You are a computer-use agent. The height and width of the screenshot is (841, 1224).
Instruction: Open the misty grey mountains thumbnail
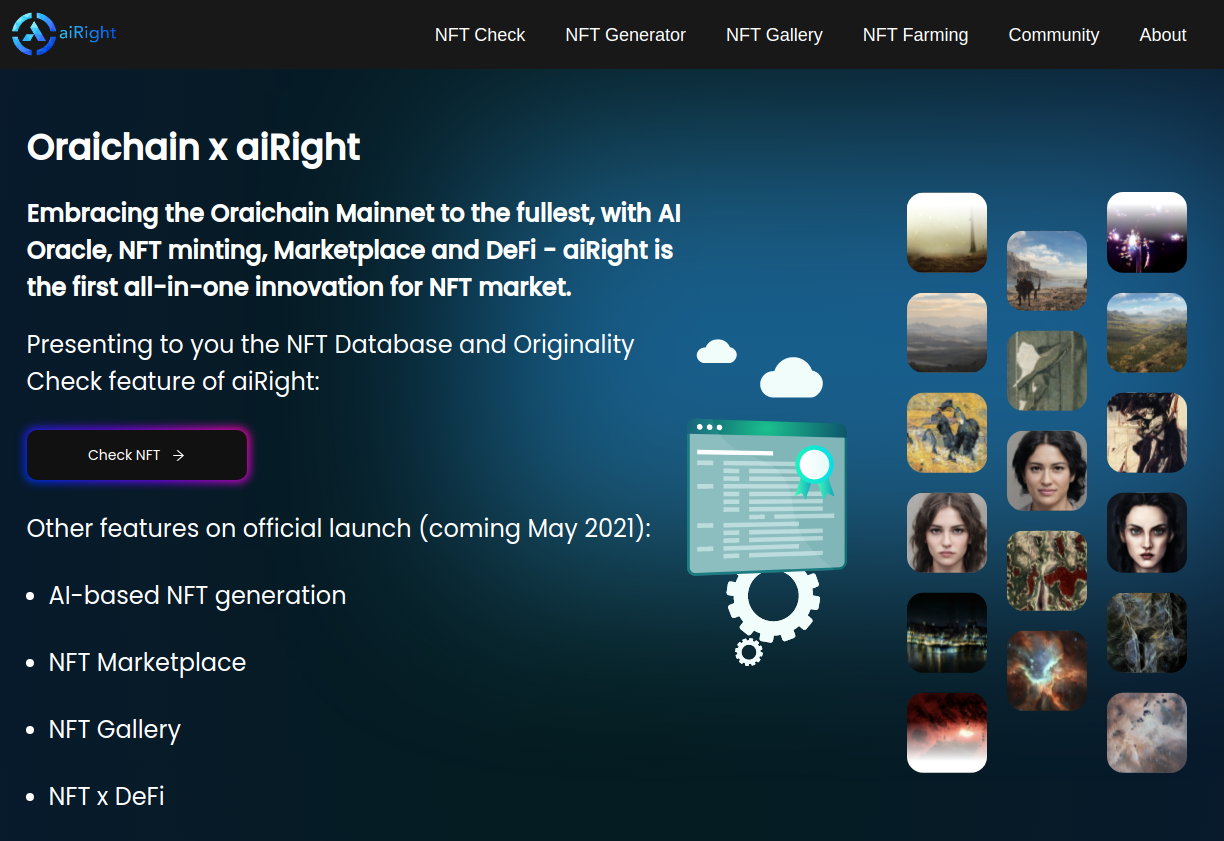pyautogui.click(x=947, y=332)
